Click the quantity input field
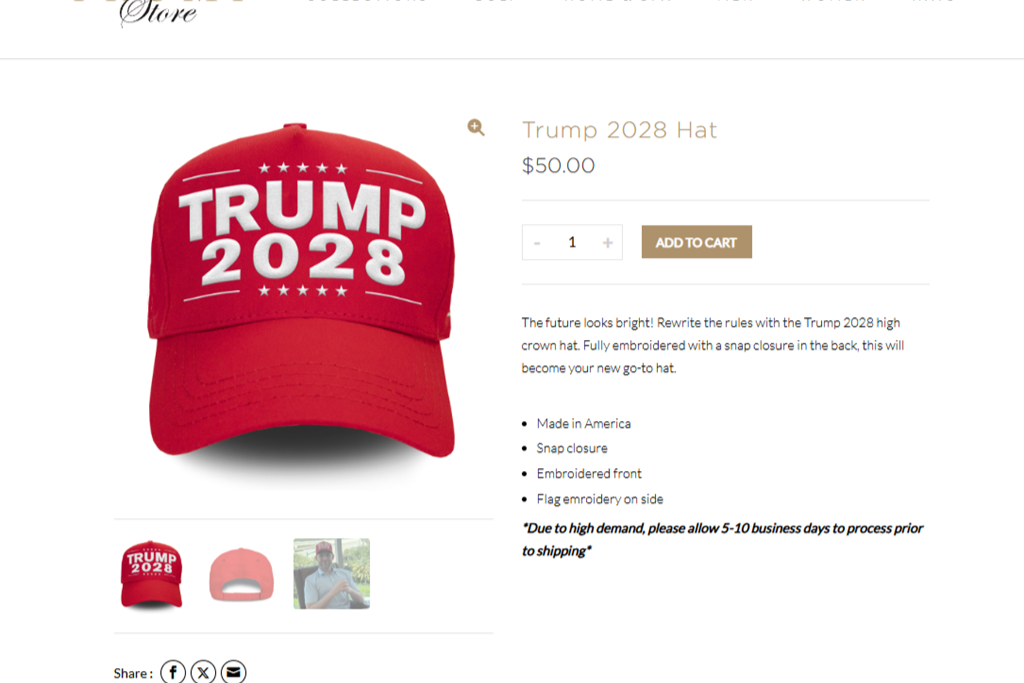 click(572, 243)
